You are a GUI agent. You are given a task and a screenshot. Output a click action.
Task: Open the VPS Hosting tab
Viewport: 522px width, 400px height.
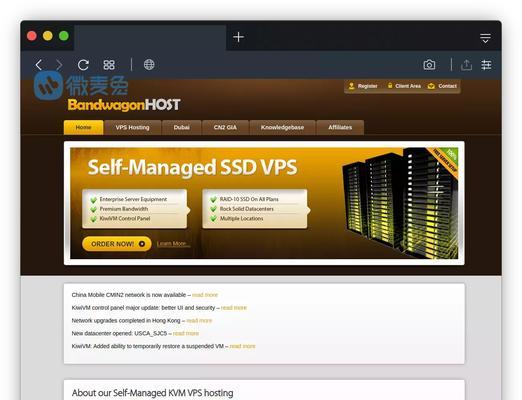point(132,127)
